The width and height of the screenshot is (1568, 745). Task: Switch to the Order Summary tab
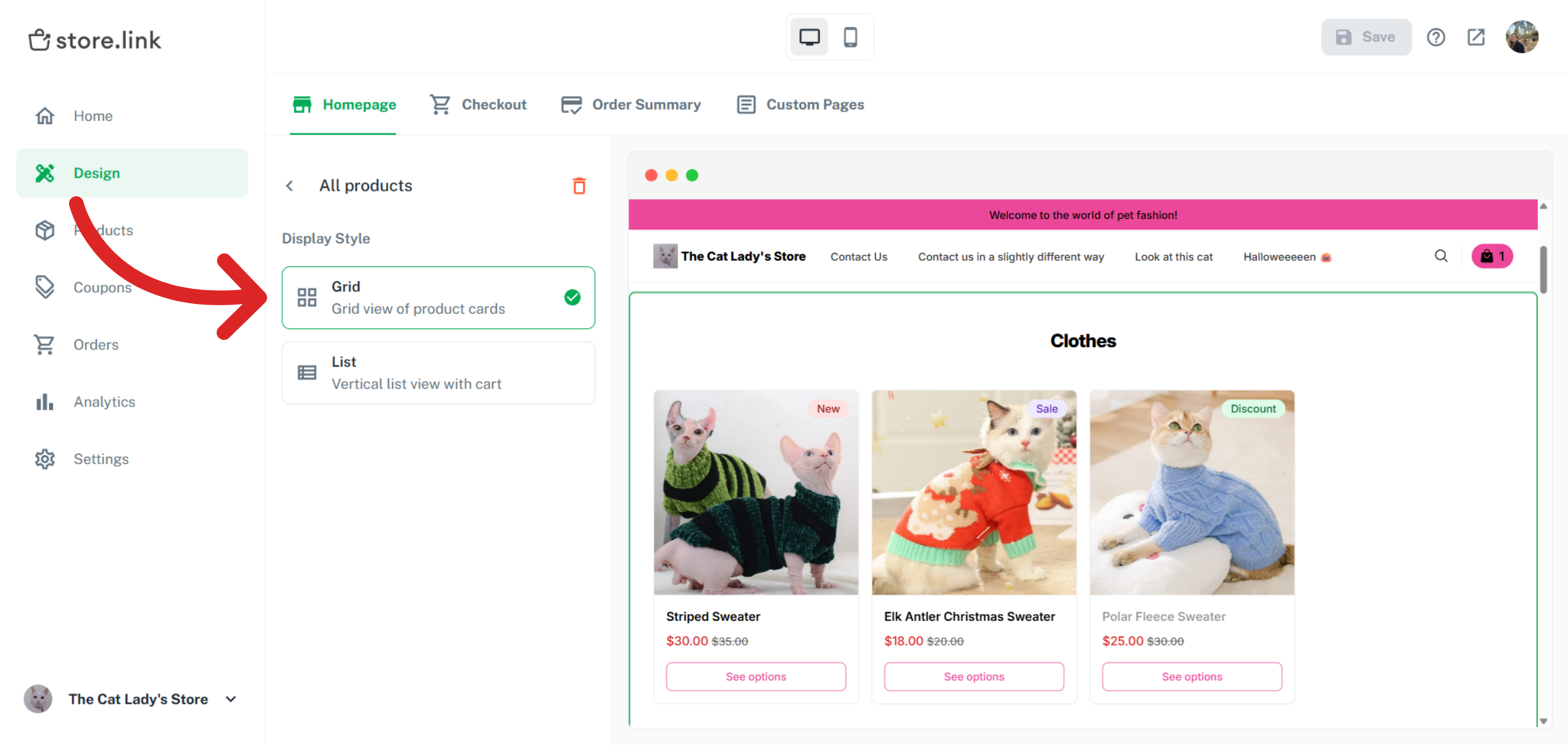click(630, 105)
